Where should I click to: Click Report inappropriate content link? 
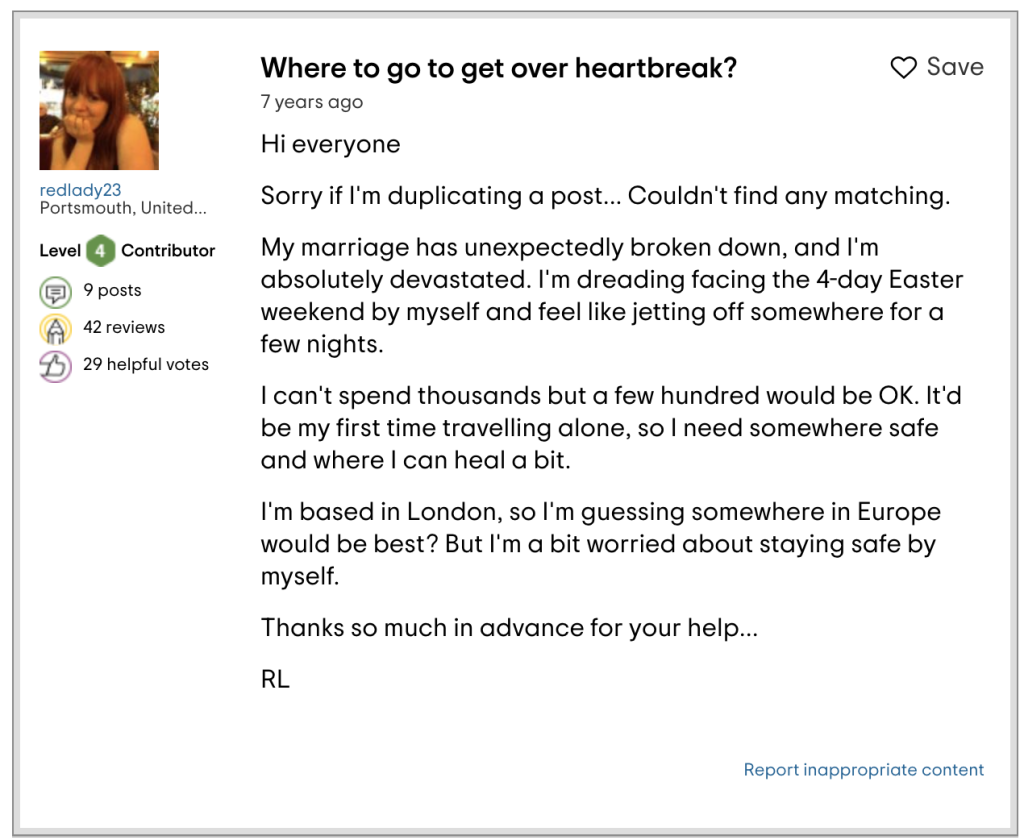tap(864, 770)
